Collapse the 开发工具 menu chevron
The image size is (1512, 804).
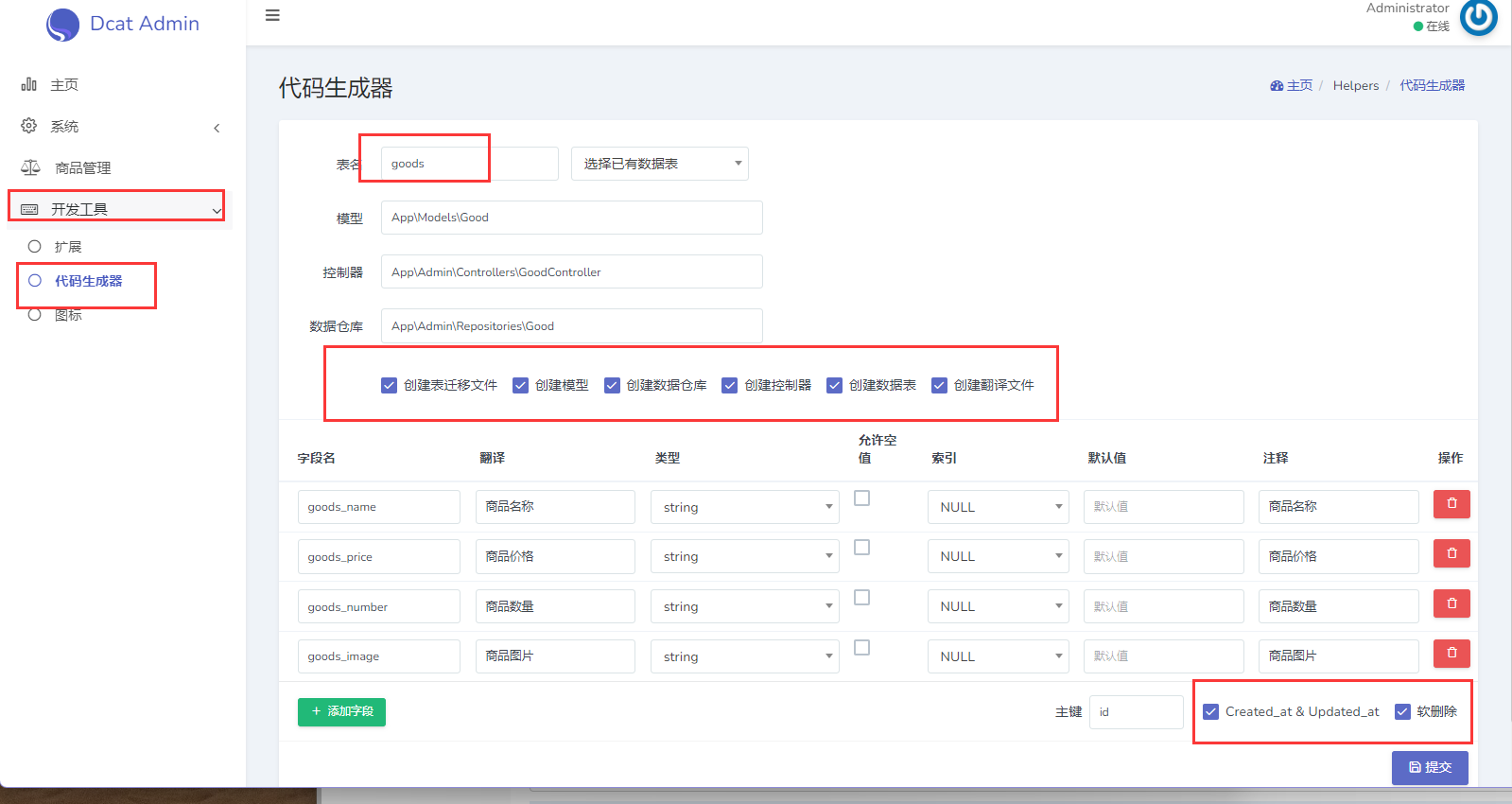tap(217, 211)
